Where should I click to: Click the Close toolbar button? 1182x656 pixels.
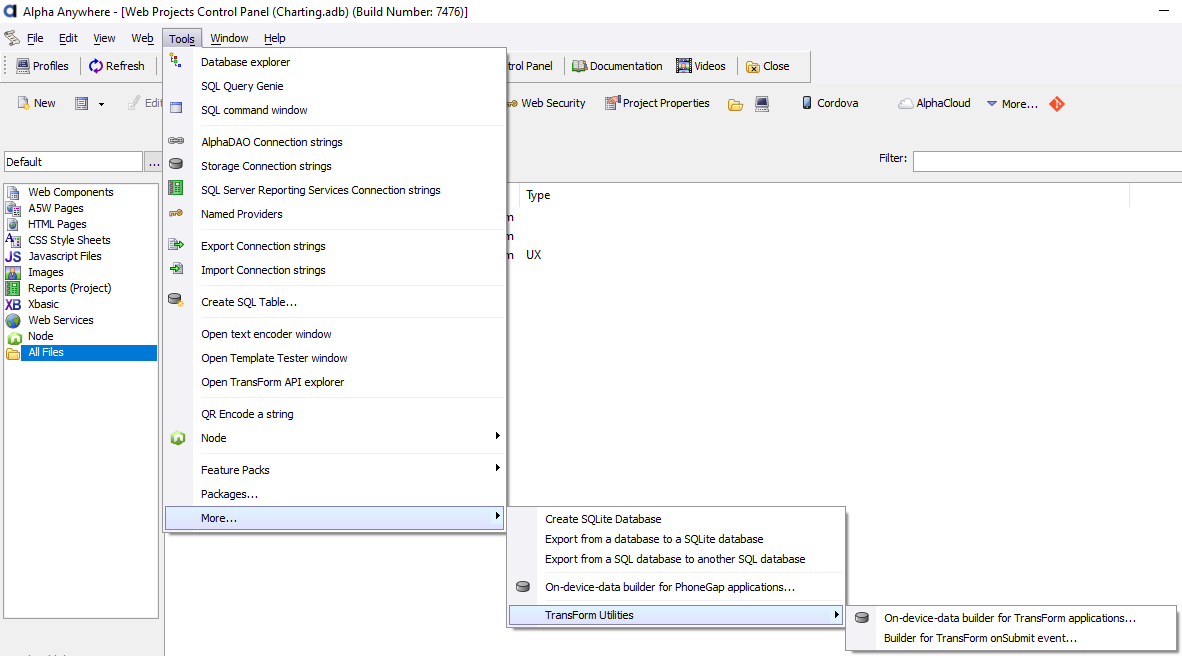pos(767,66)
